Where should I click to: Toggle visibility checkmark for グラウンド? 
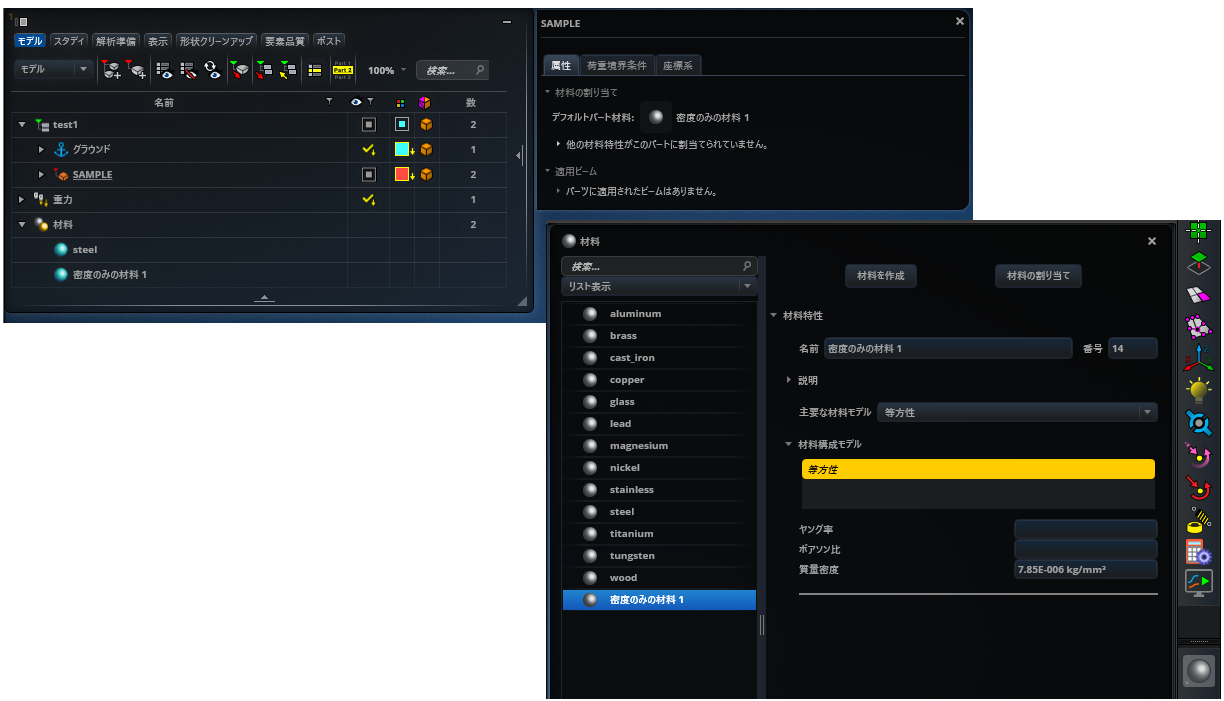tap(369, 149)
